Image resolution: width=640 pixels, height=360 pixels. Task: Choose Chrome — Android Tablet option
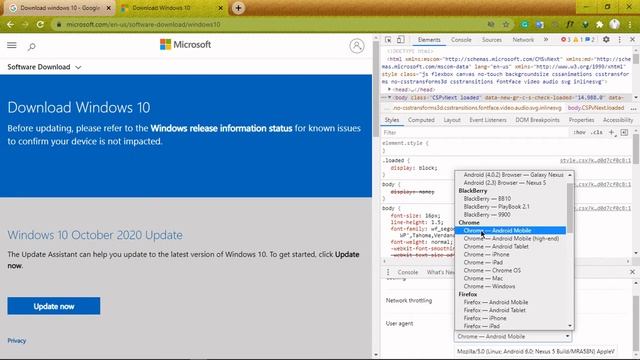pos(510,247)
